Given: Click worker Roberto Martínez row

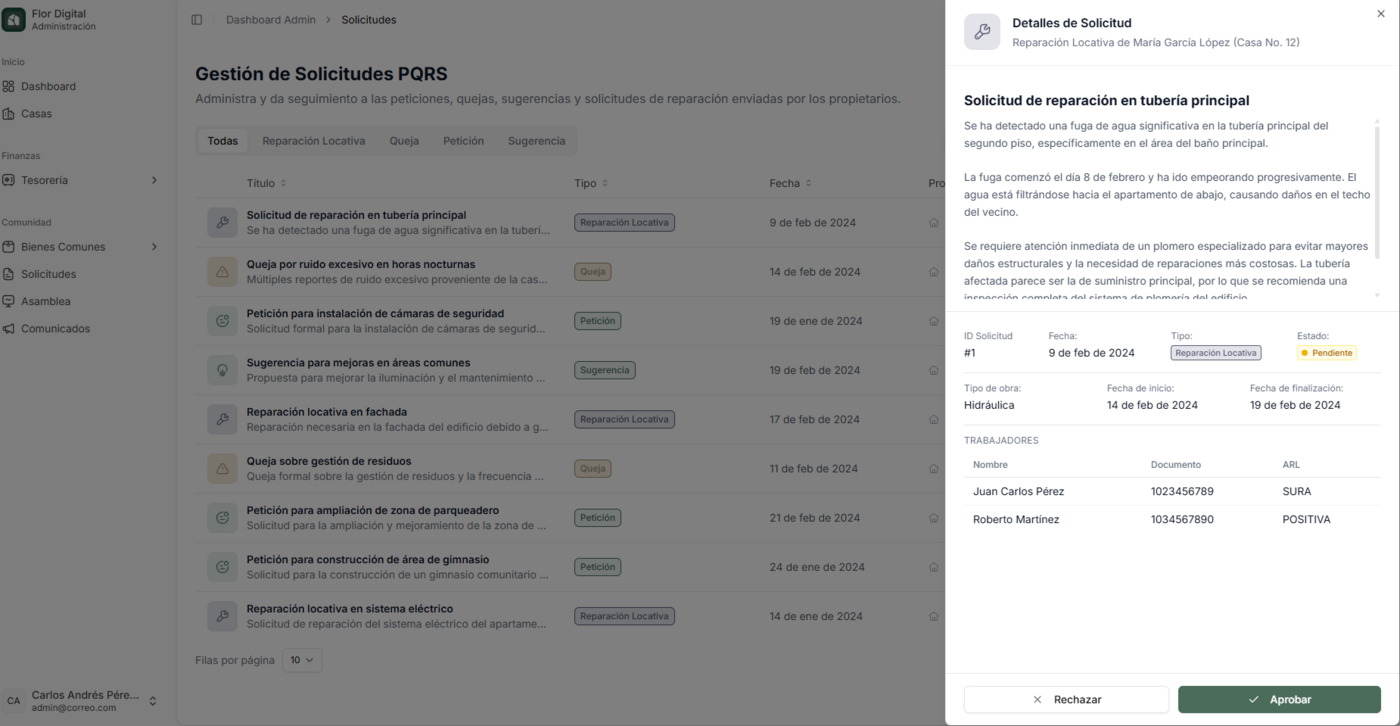Looking at the screenshot, I should [x=1172, y=520].
